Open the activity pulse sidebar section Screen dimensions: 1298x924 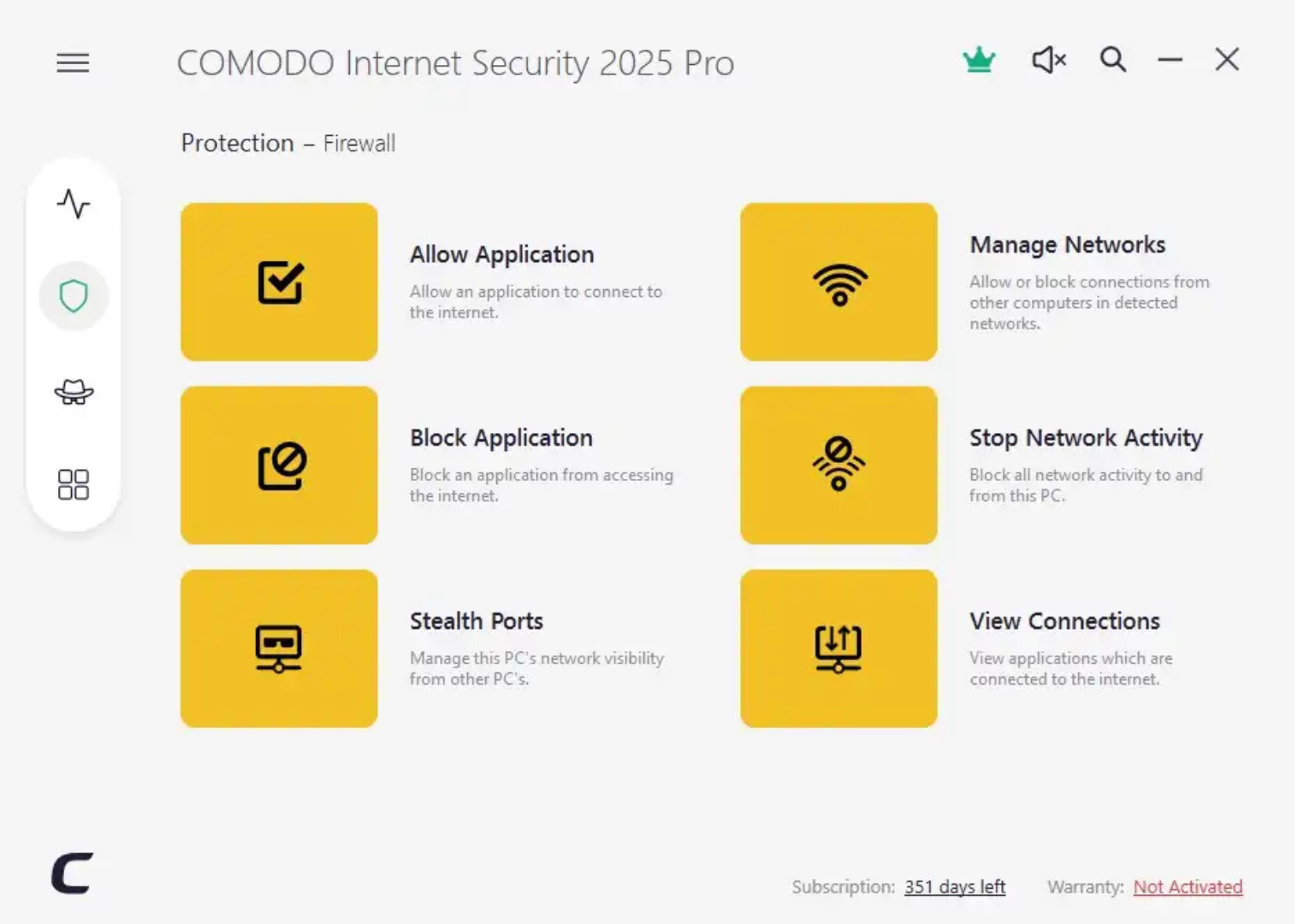(x=74, y=204)
